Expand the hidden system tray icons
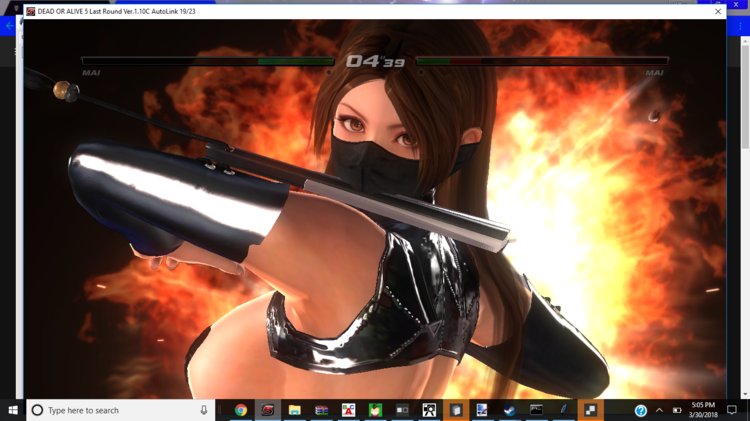 pos(659,410)
